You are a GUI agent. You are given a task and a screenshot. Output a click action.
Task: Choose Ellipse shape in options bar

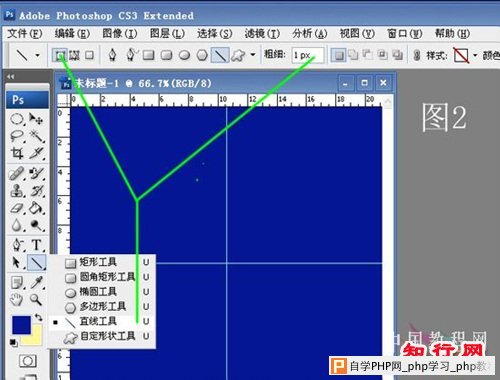coord(184,55)
